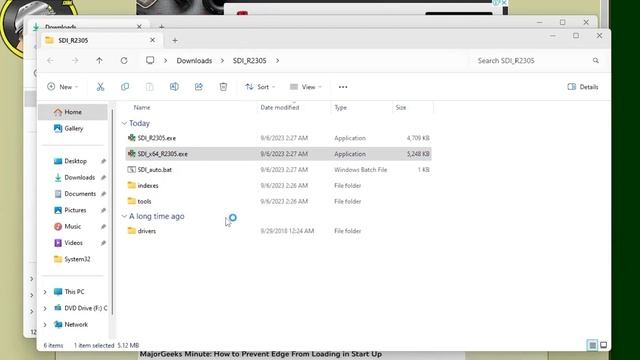Image resolution: width=640 pixels, height=360 pixels.
Task: Switch to details view icon in status bar
Action: pyautogui.click(x=592, y=345)
